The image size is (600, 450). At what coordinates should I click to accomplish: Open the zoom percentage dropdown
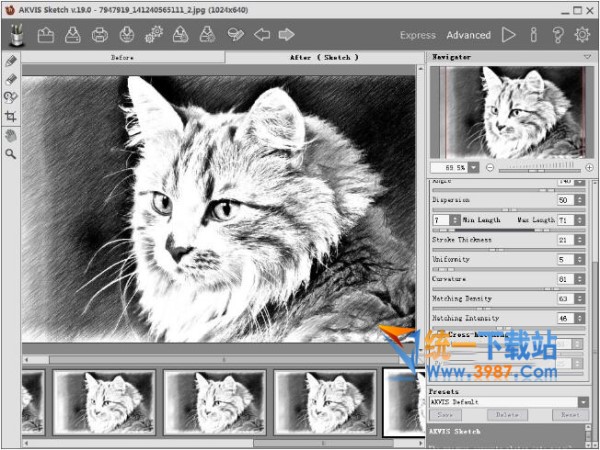[x=473, y=168]
